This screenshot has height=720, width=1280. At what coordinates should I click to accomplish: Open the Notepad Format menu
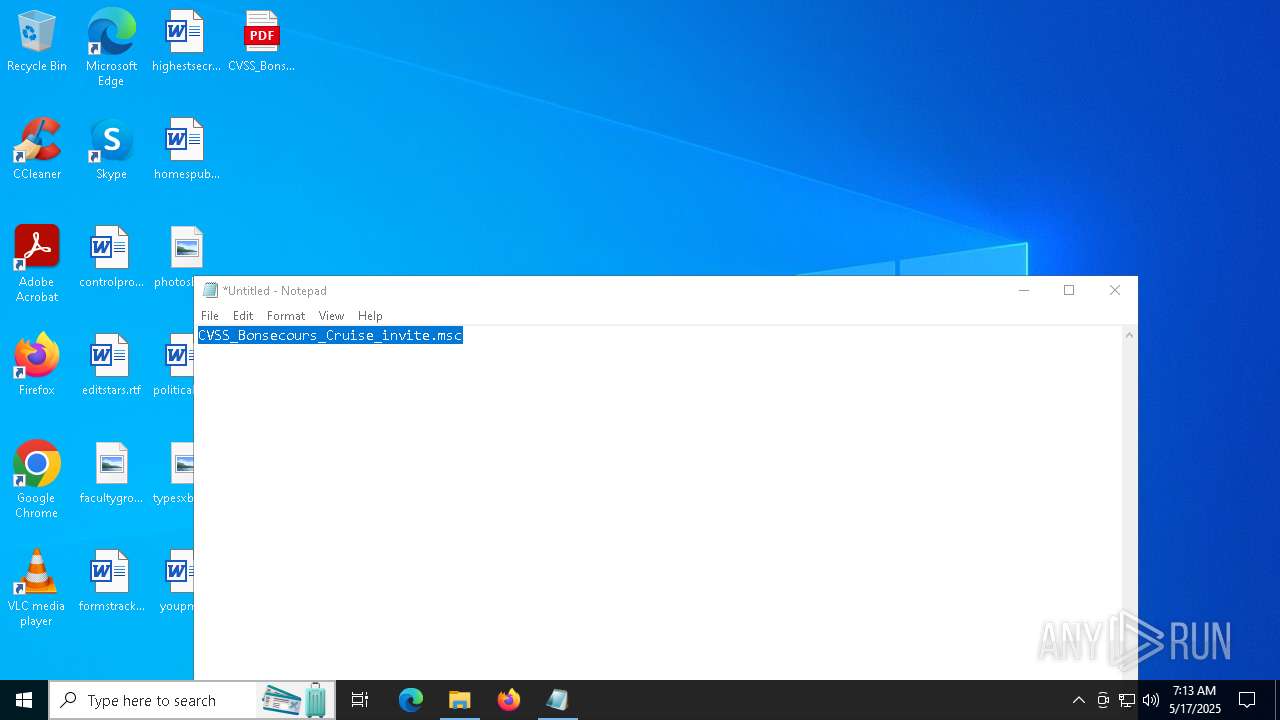286,315
